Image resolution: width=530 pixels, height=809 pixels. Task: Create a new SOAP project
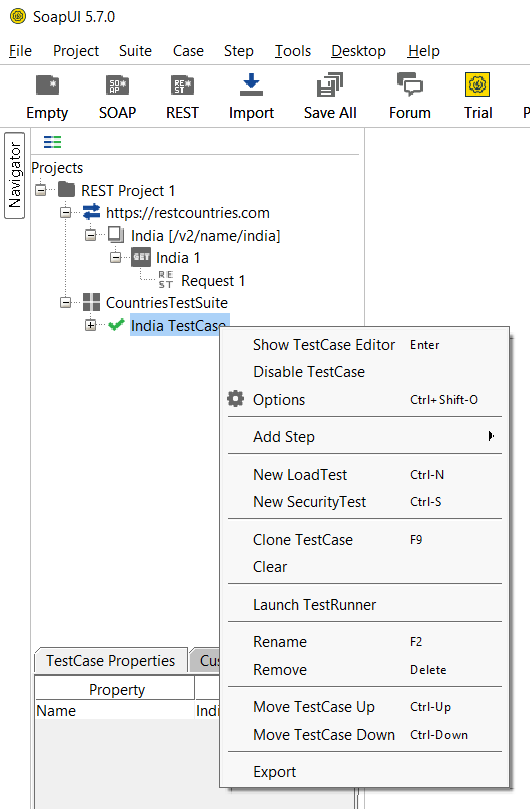click(117, 97)
